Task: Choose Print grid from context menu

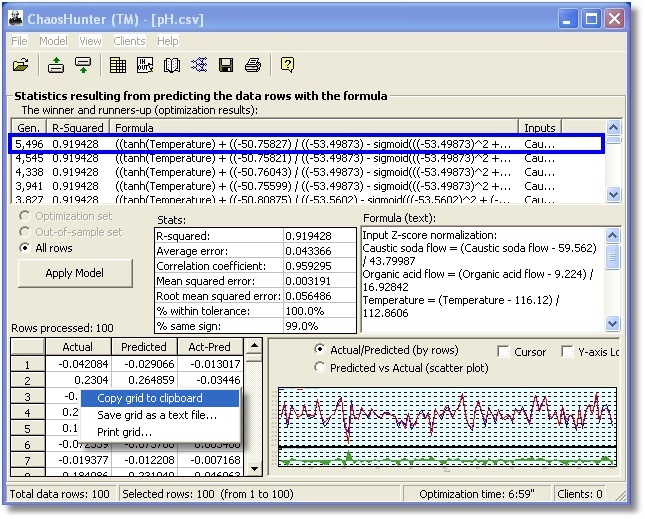Action: coord(160,432)
